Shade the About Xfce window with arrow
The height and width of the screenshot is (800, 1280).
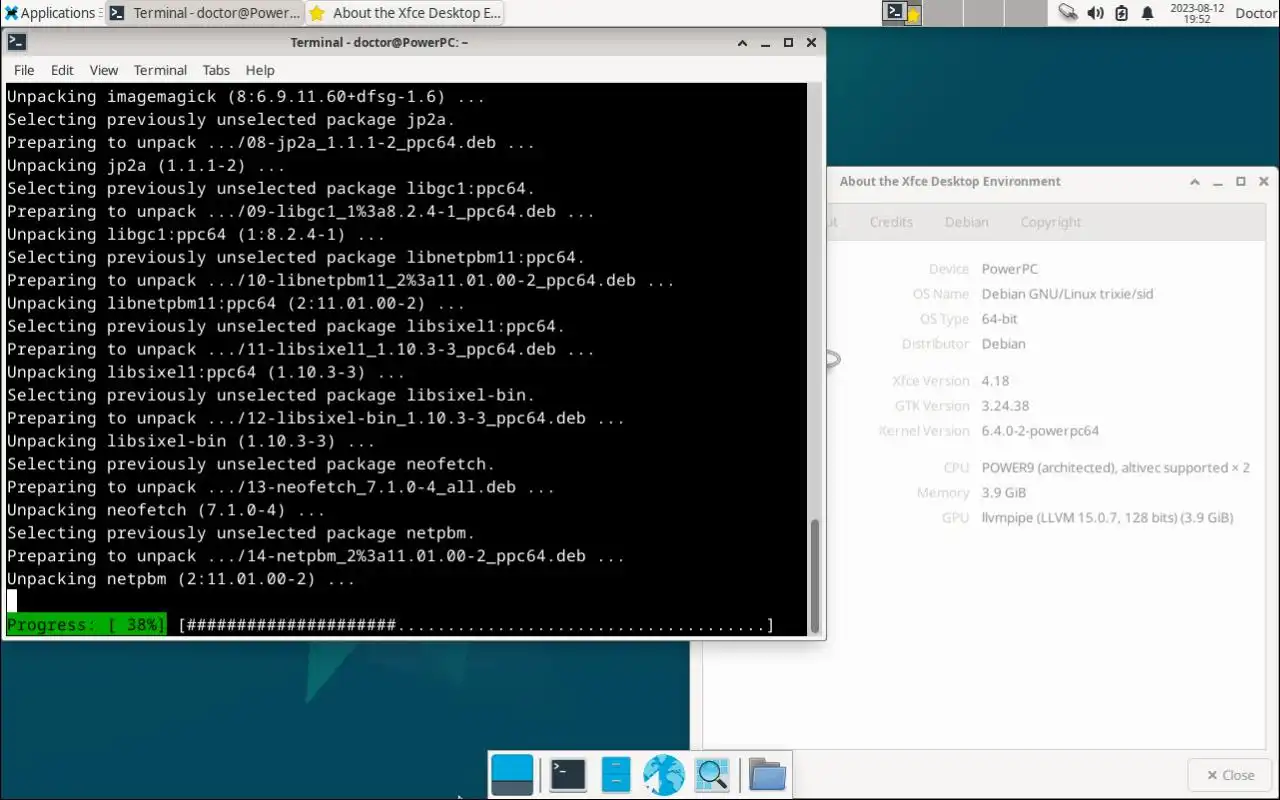point(1195,181)
